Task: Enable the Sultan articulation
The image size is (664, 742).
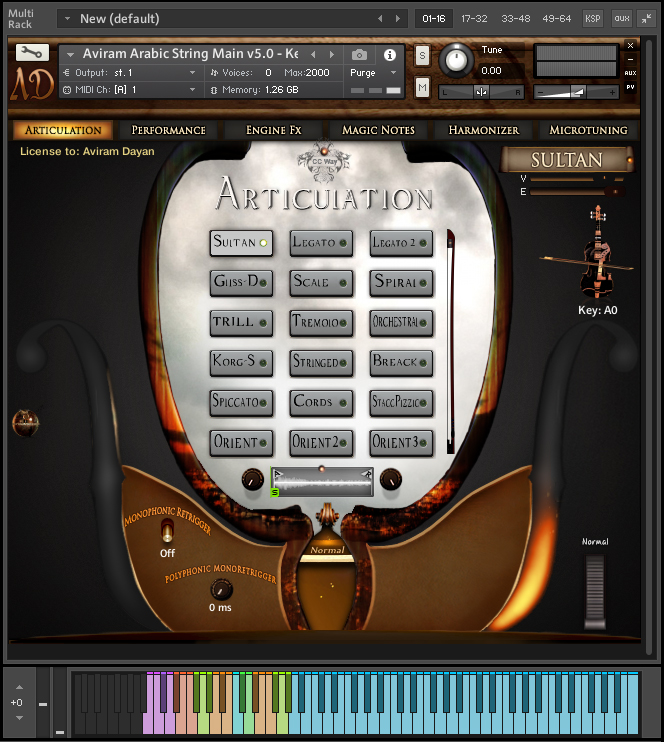Action: (241, 243)
